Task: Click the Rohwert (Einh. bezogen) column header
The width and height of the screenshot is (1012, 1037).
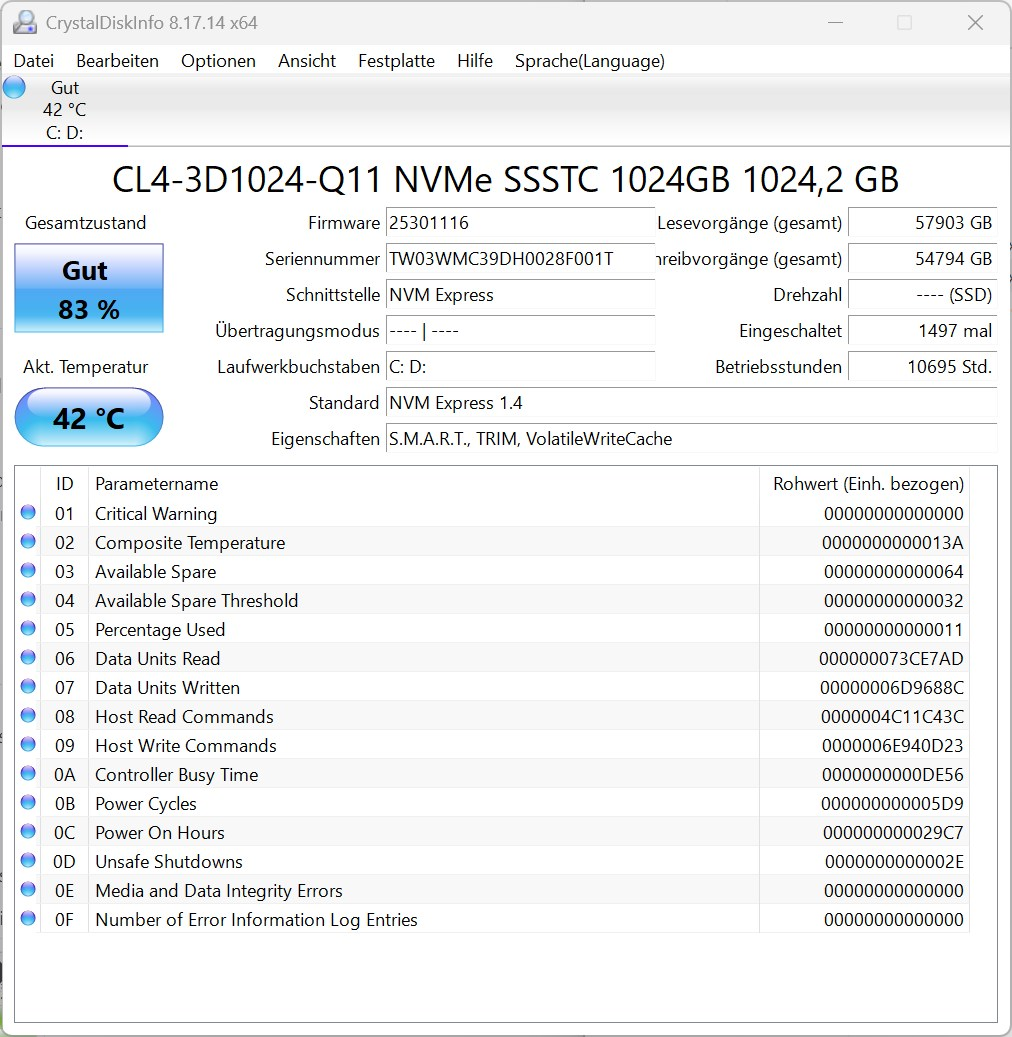Action: point(864,483)
